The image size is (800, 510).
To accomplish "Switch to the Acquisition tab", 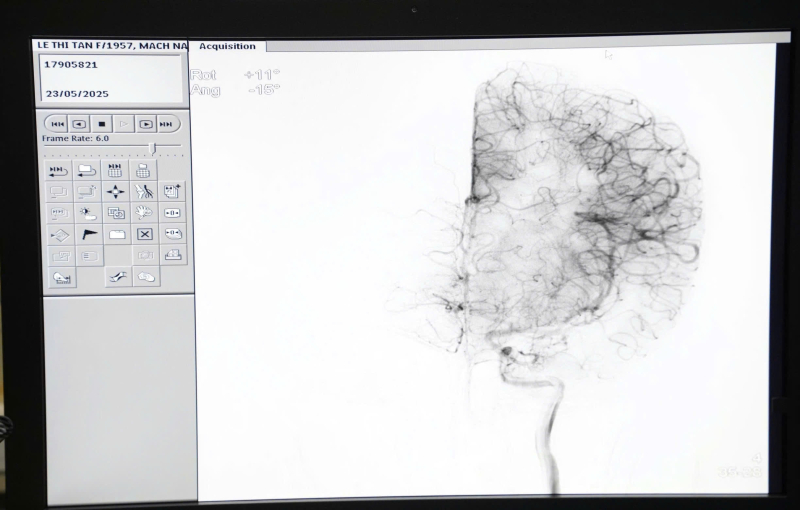I will [x=227, y=46].
